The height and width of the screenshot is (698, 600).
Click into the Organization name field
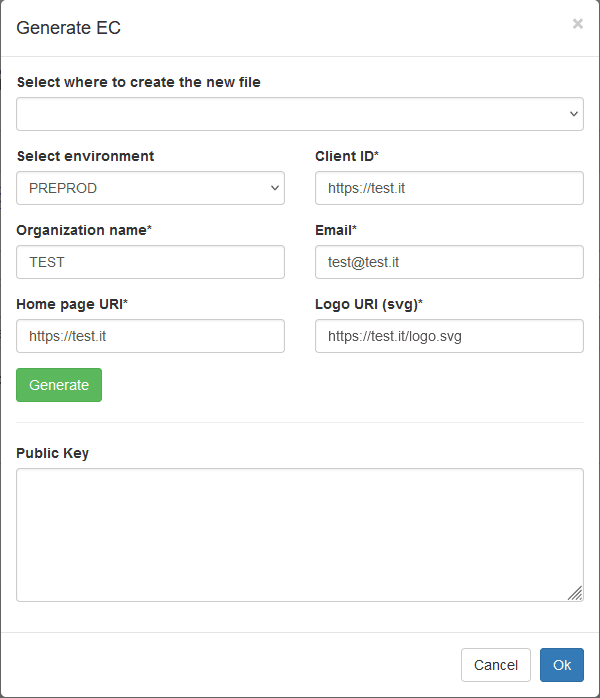tap(150, 262)
